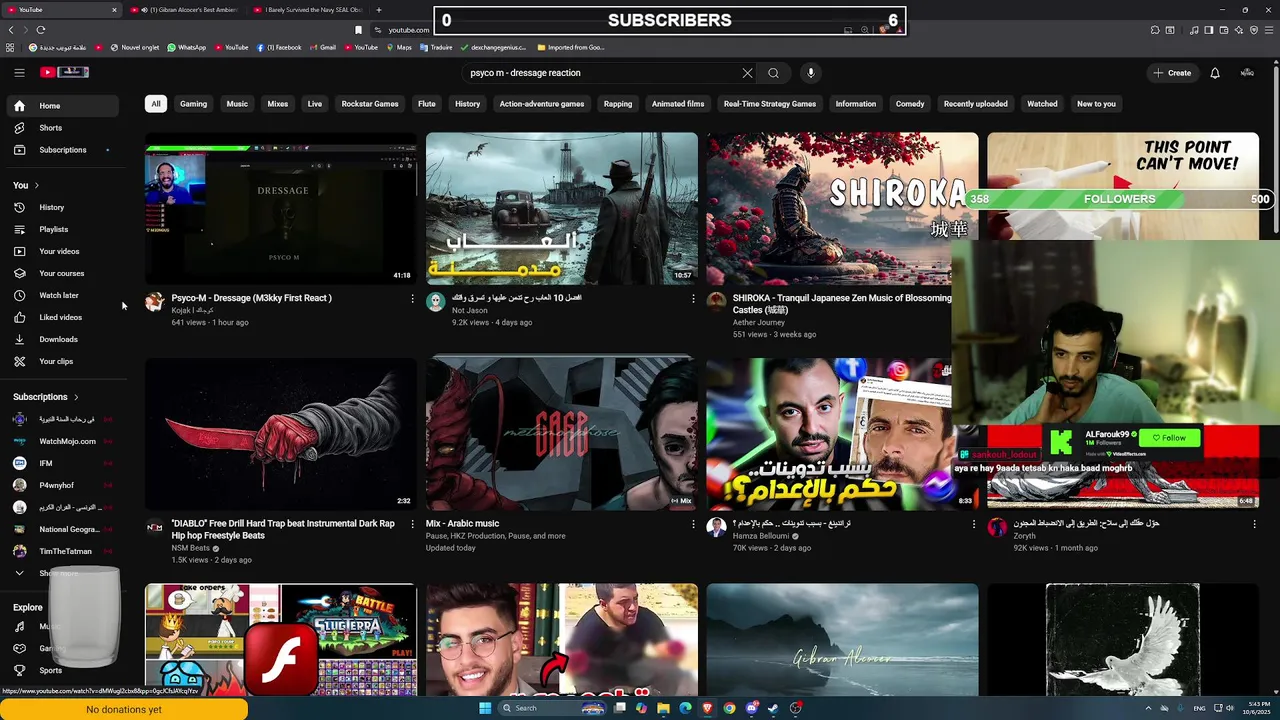Open Chrome from the taskbar
Viewport: 1280px width, 720px height.
[x=729, y=708]
